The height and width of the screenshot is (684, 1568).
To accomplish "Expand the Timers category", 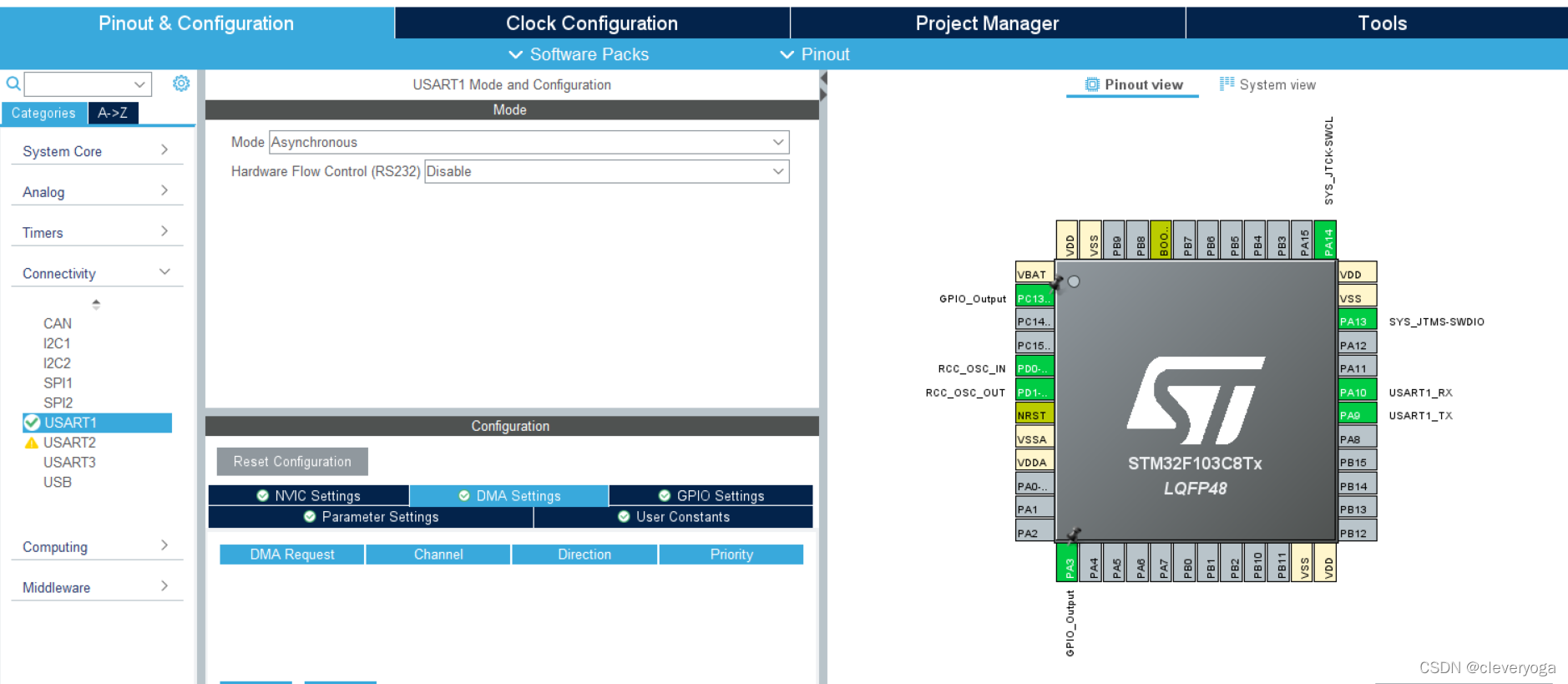I will tap(97, 233).
